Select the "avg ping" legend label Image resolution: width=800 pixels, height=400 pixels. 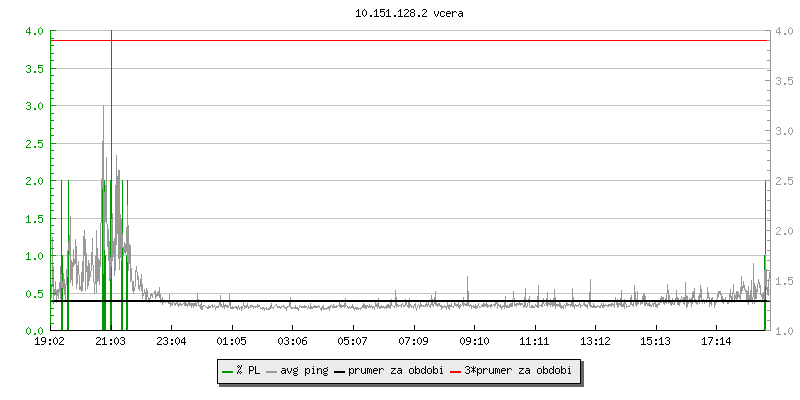(304, 371)
